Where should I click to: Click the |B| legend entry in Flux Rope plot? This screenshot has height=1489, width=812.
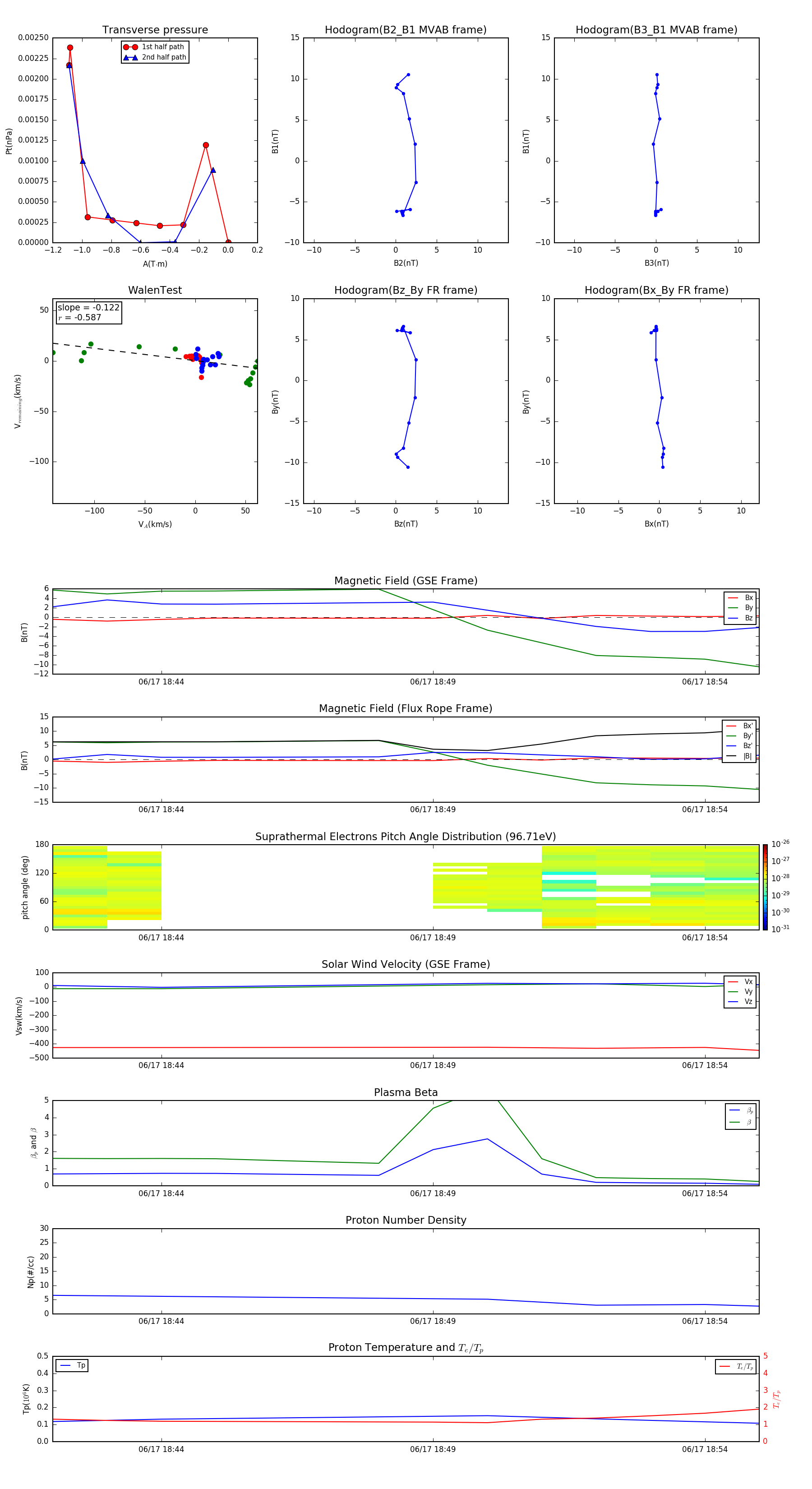739,756
